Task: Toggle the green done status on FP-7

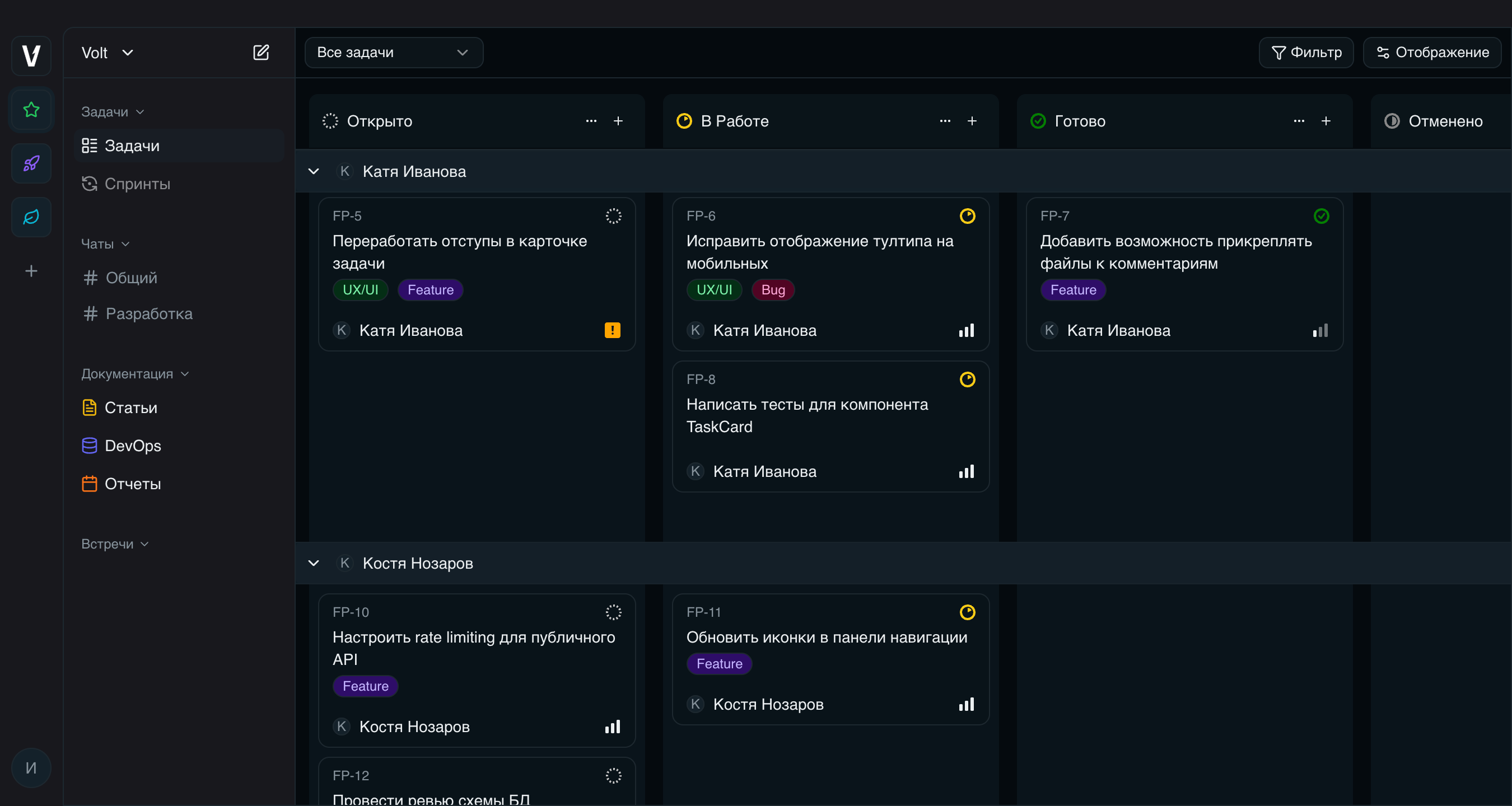Action: click(x=1321, y=216)
